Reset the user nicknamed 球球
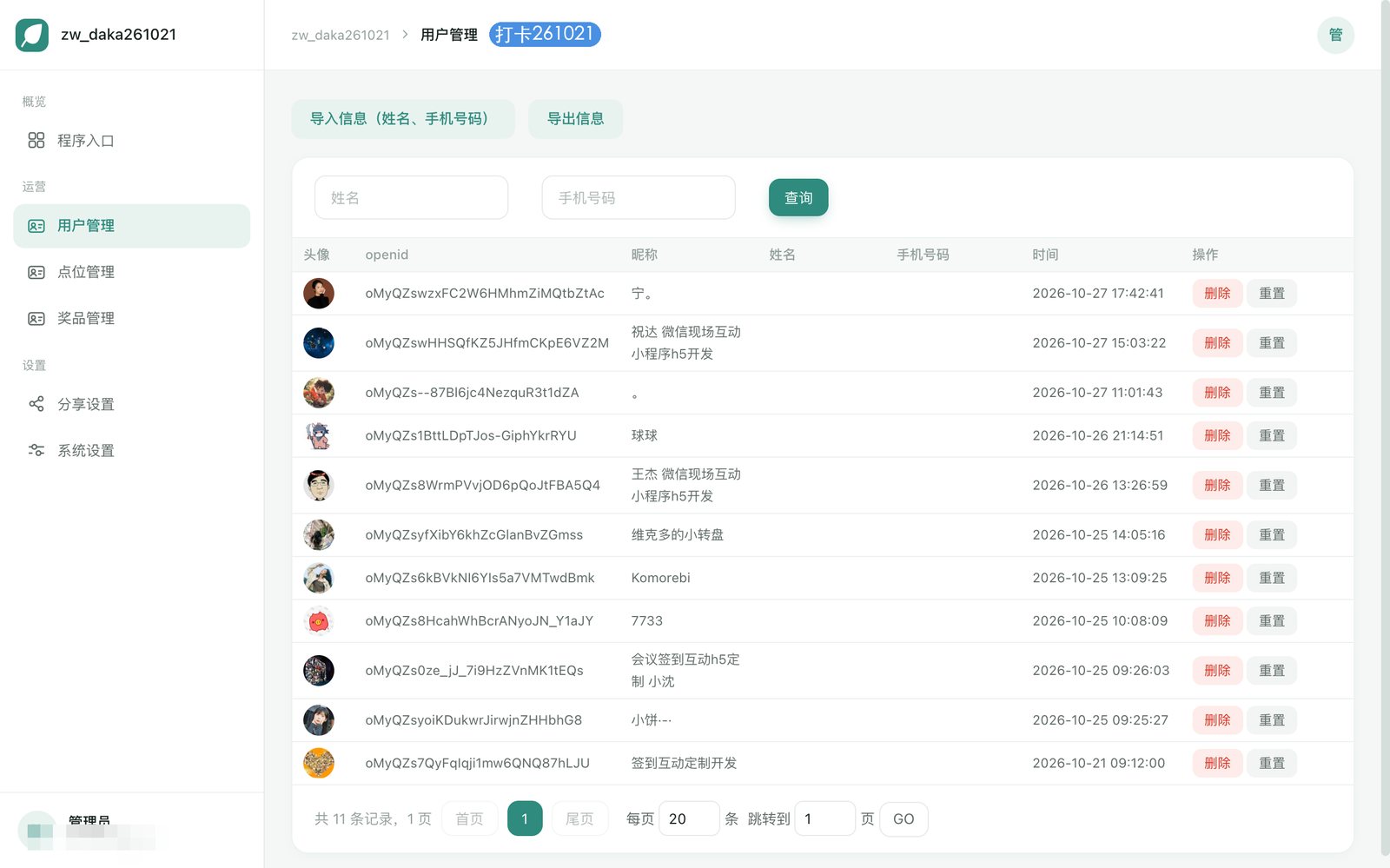This screenshot has width=1390, height=868. (x=1272, y=435)
